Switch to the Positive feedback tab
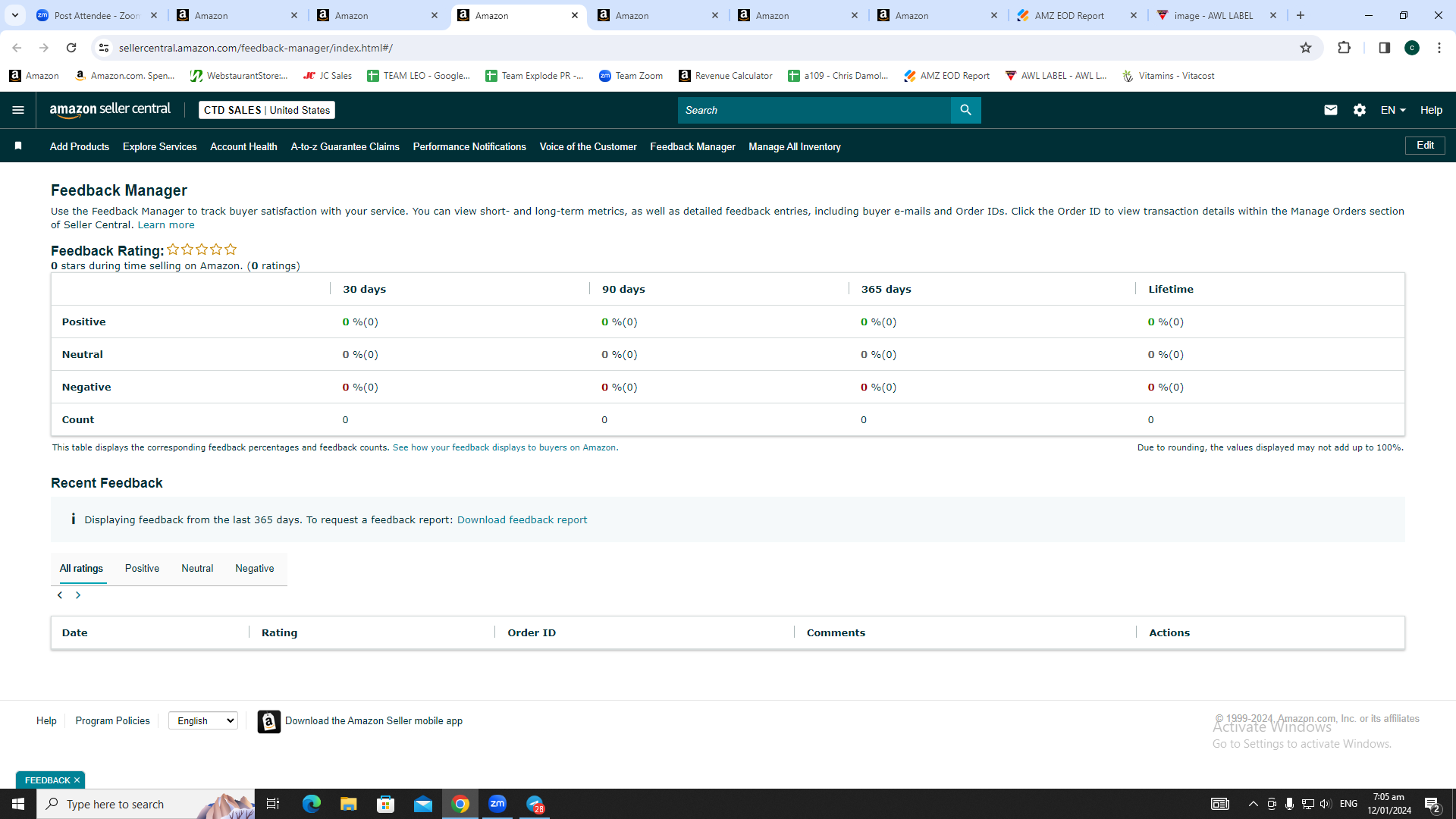This screenshot has width=1456, height=819. (x=142, y=569)
